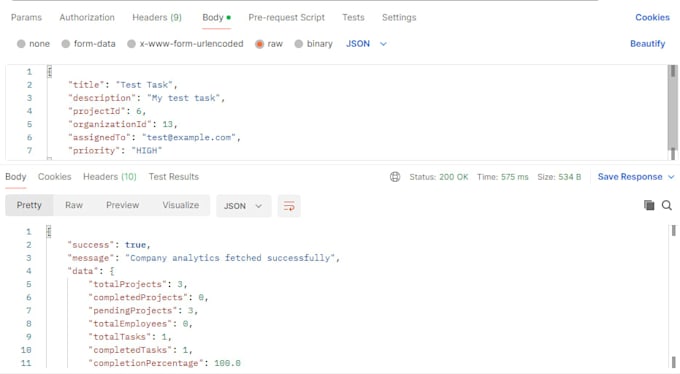This screenshot has height=374, width=680.
Task: Click the "pendingProjects": 3 line
Action: [143, 310]
